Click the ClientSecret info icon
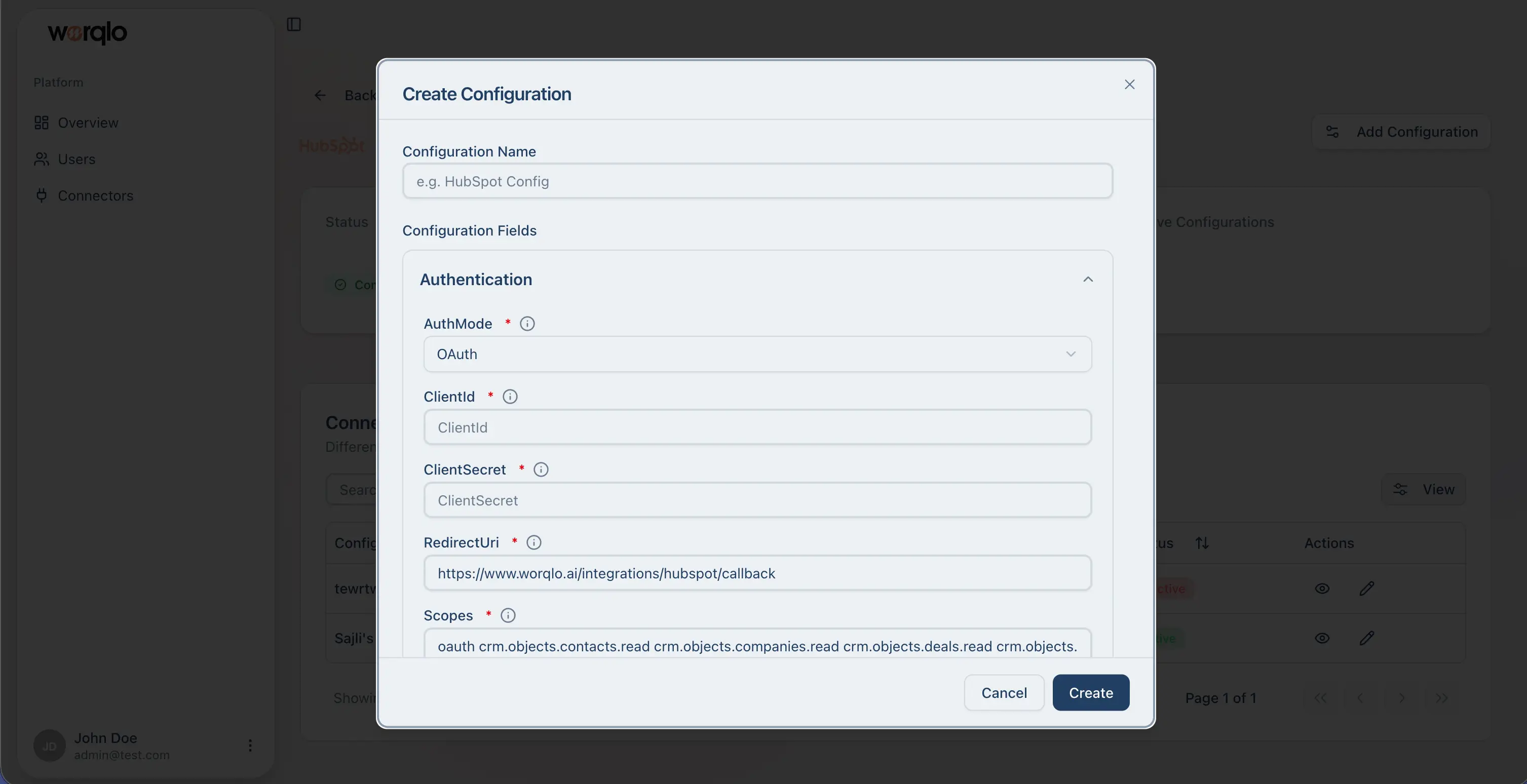The height and width of the screenshot is (784, 1527). click(540, 469)
